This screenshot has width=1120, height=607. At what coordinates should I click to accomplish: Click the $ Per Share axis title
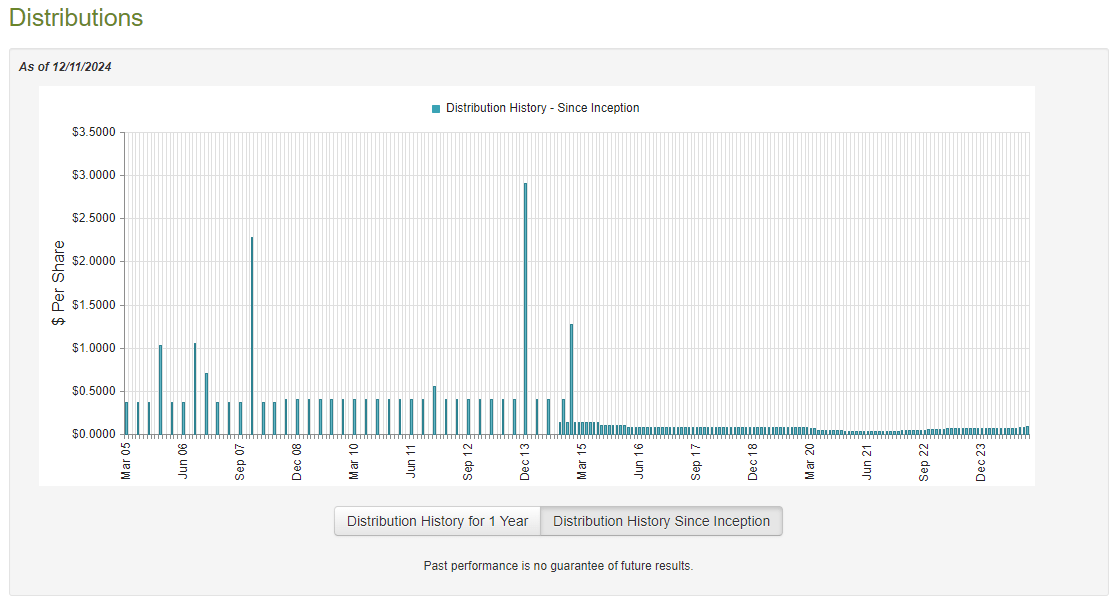pyautogui.click(x=58, y=283)
